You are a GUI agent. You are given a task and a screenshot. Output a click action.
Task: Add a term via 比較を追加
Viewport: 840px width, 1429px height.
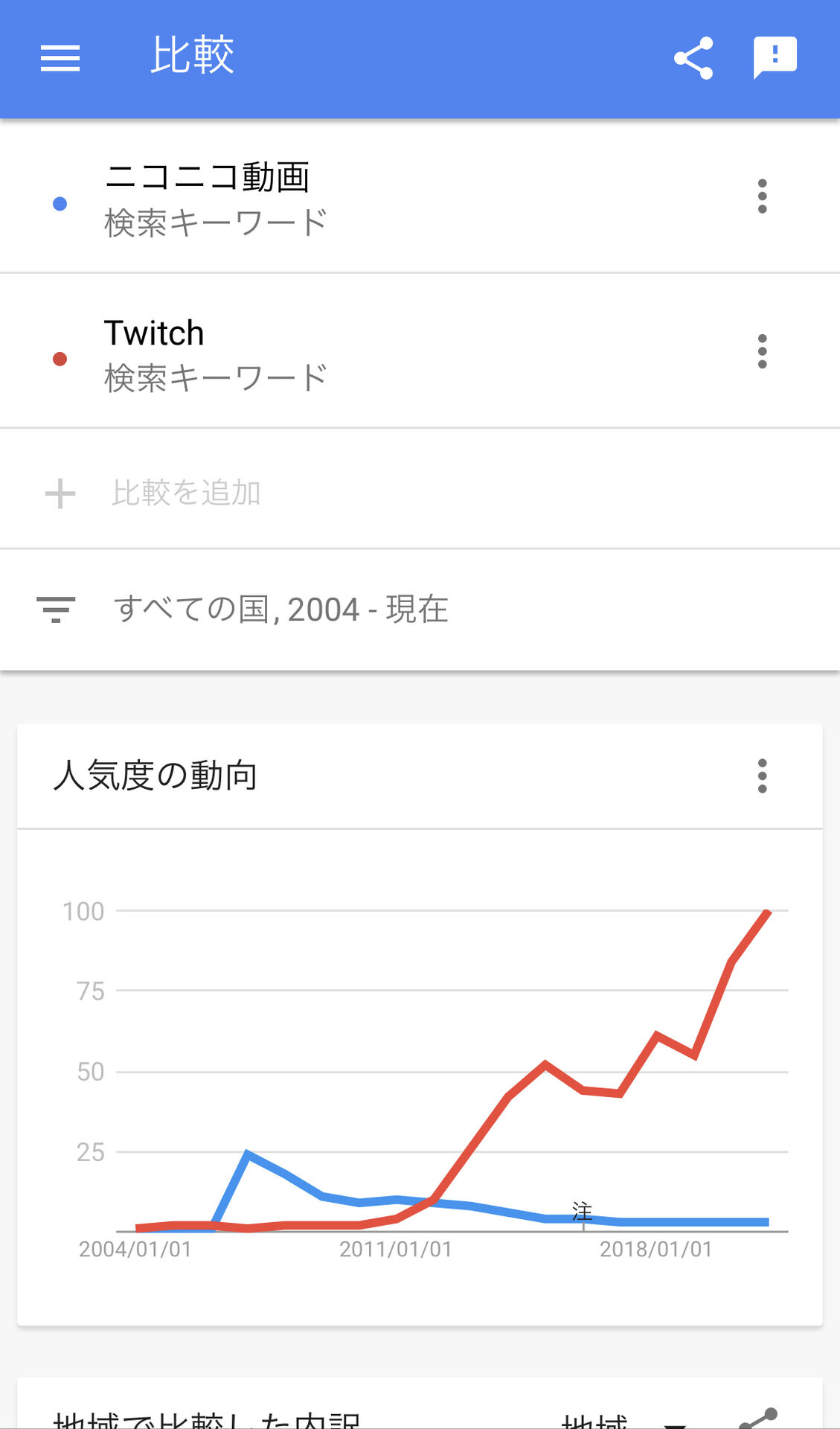pyautogui.click(x=186, y=493)
